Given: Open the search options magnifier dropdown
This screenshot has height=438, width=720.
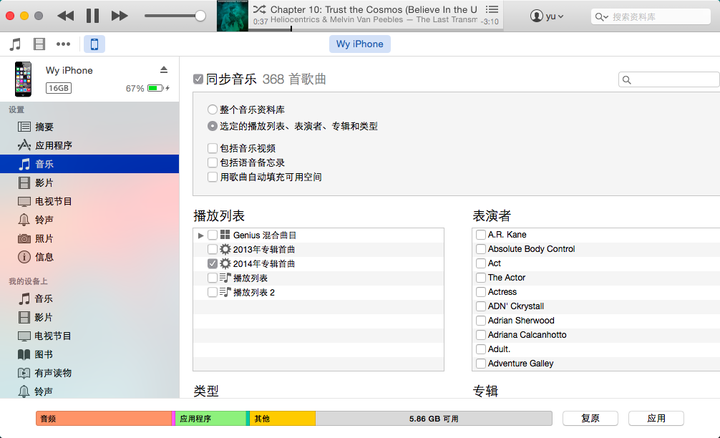Looking at the screenshot, I should pos(601,17).
